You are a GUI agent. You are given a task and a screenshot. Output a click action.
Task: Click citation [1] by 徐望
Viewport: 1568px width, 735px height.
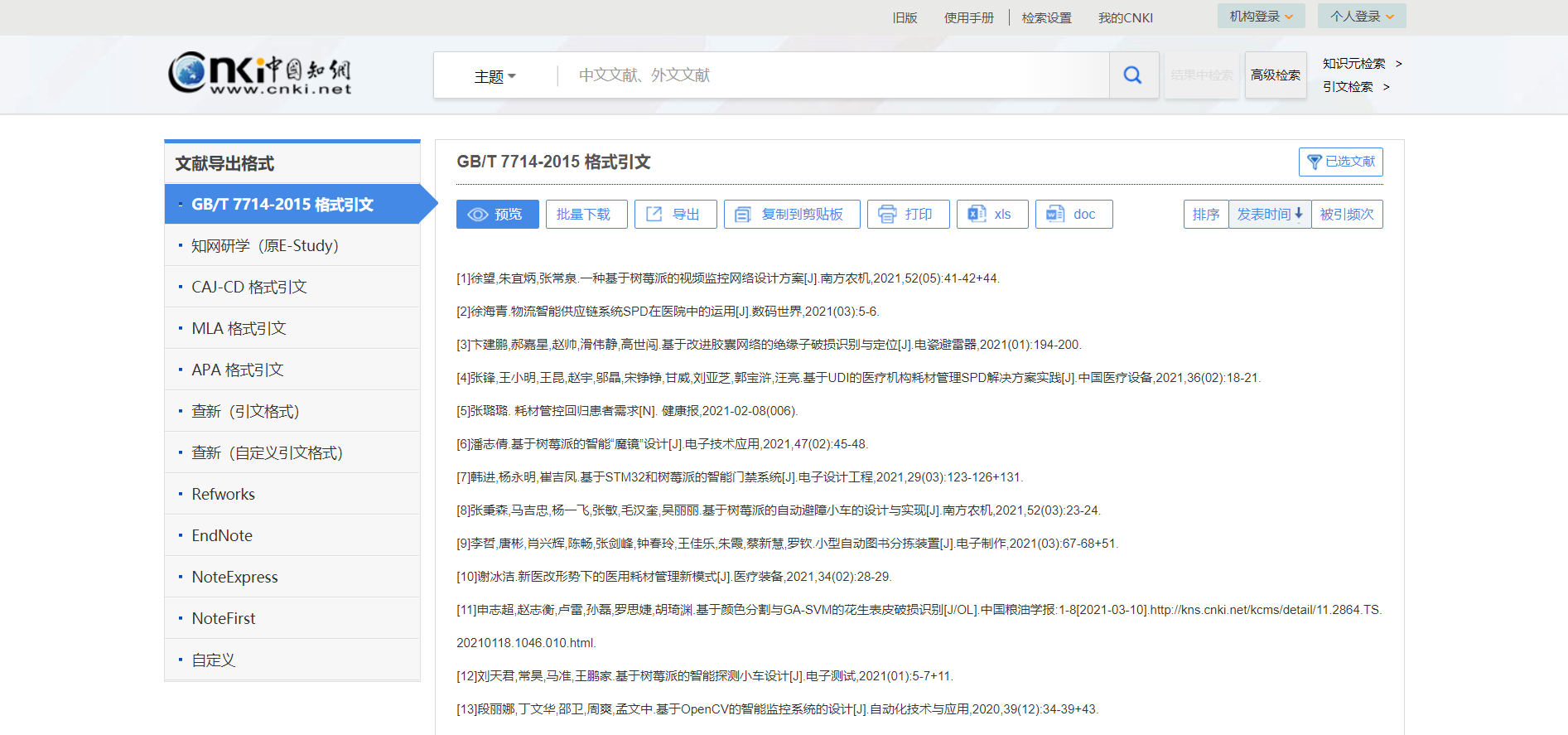pyautogui.click(x=728, y=278)
